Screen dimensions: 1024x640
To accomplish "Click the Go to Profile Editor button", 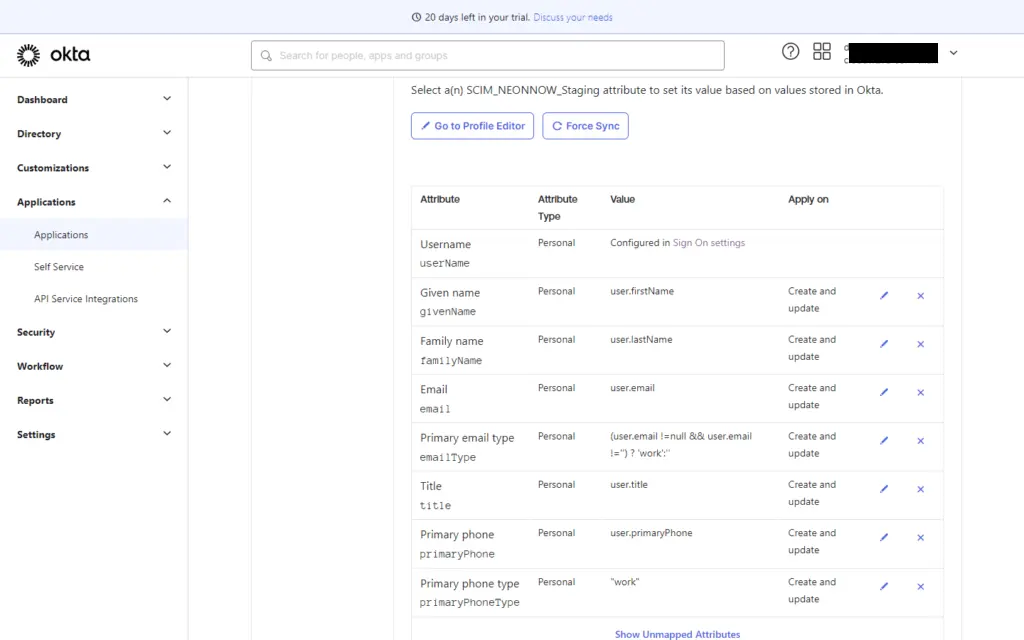I will (x=471, y=125).
